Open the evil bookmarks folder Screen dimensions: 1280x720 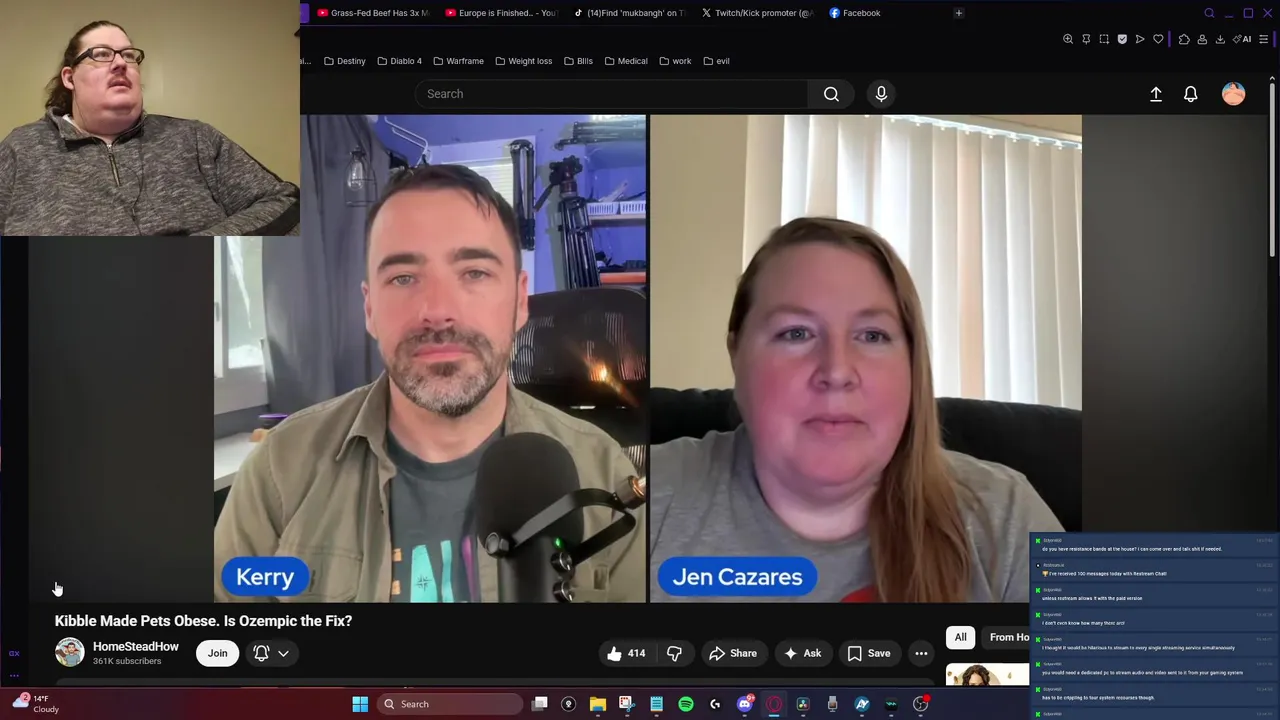716,61
